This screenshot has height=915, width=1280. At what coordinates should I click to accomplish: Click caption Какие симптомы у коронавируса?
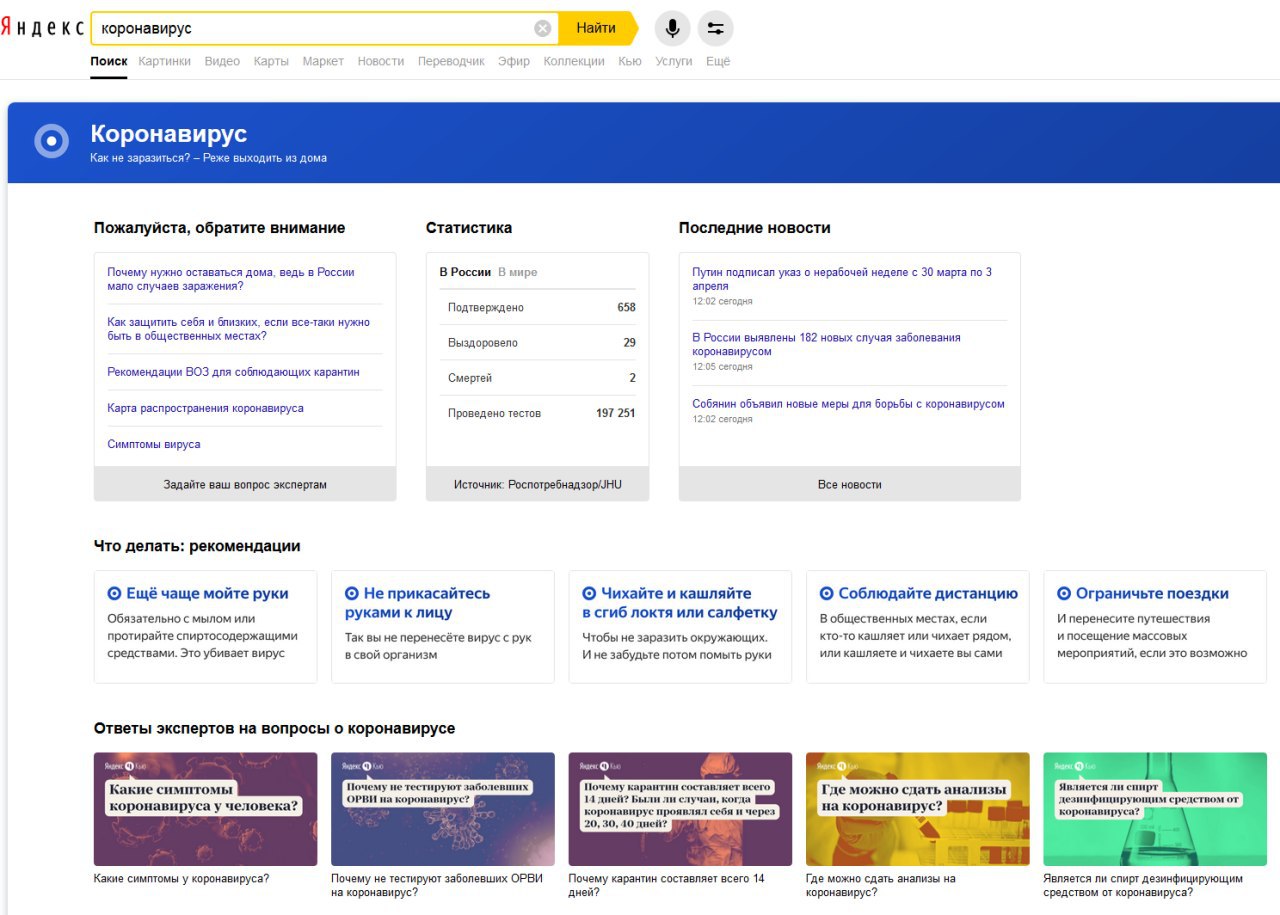tap(181, 879)
